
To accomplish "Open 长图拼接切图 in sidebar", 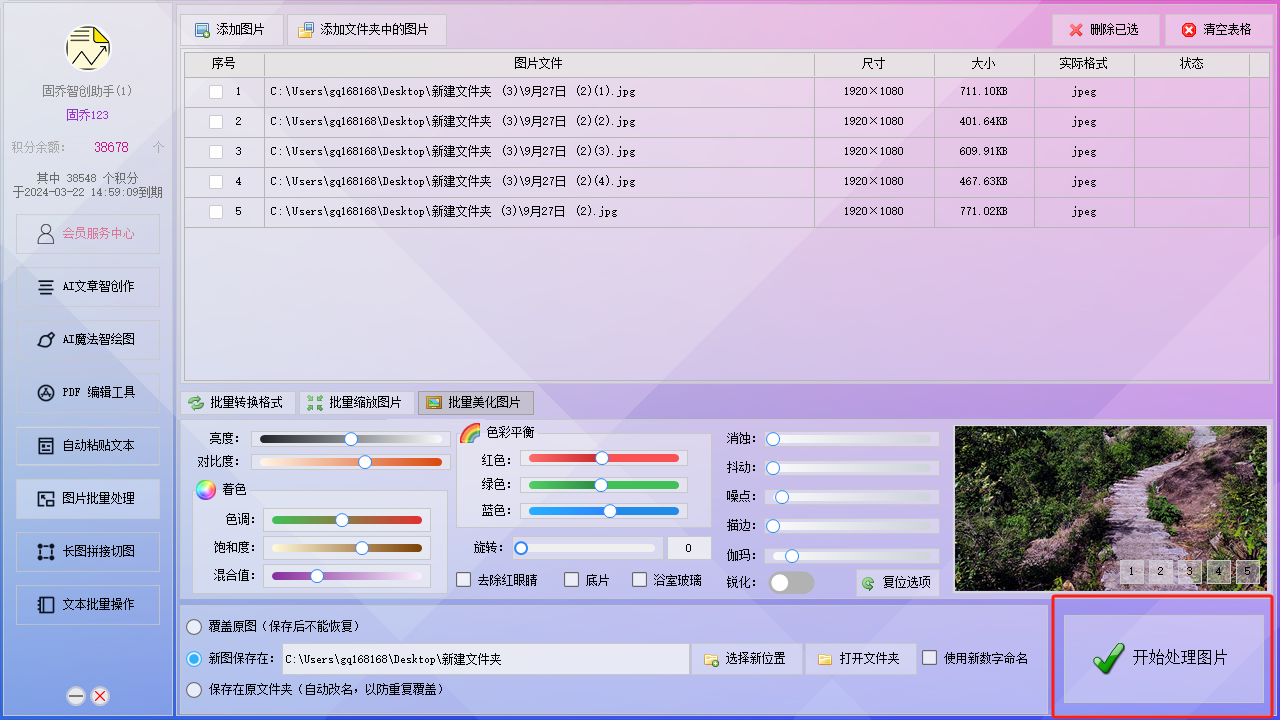I will pyautogui.click(x=88, y=552).
